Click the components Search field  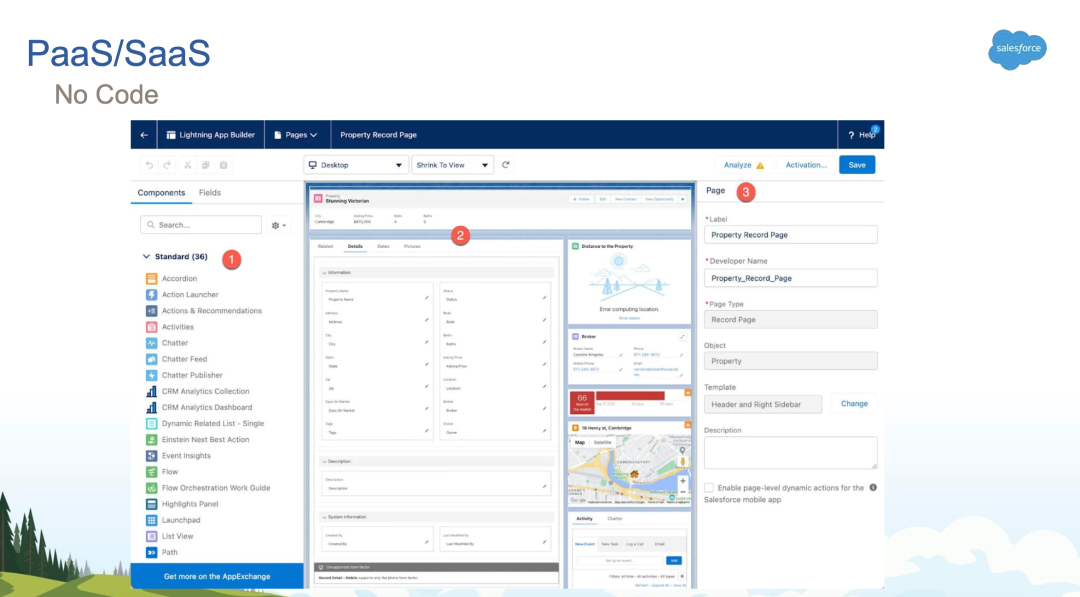pyautogui.click(x=201, y=225)
